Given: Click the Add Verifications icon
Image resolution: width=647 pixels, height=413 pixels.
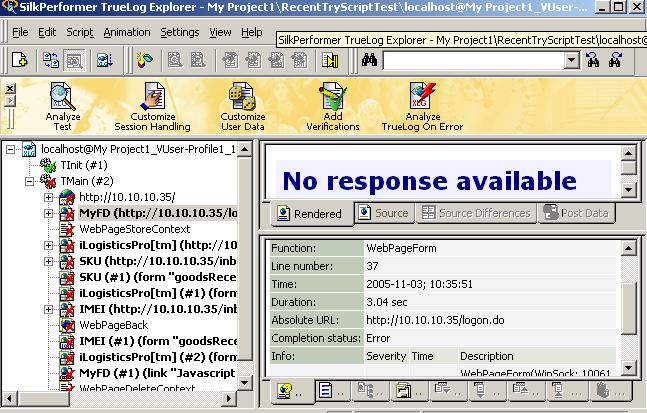Looking at the screenshot, I should point(333,106).
